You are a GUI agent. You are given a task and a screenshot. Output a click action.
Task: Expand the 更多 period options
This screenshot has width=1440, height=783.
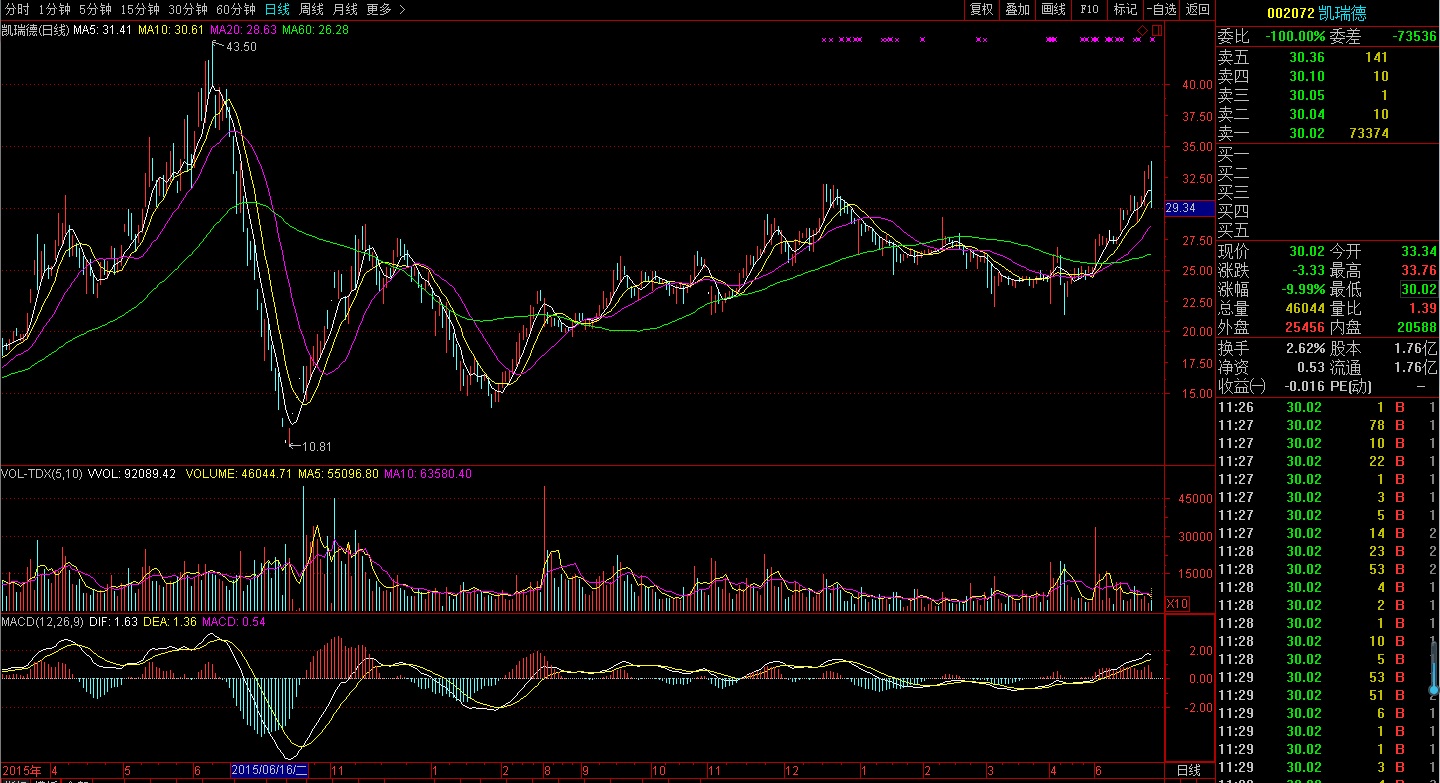click(x=386, y=9)
